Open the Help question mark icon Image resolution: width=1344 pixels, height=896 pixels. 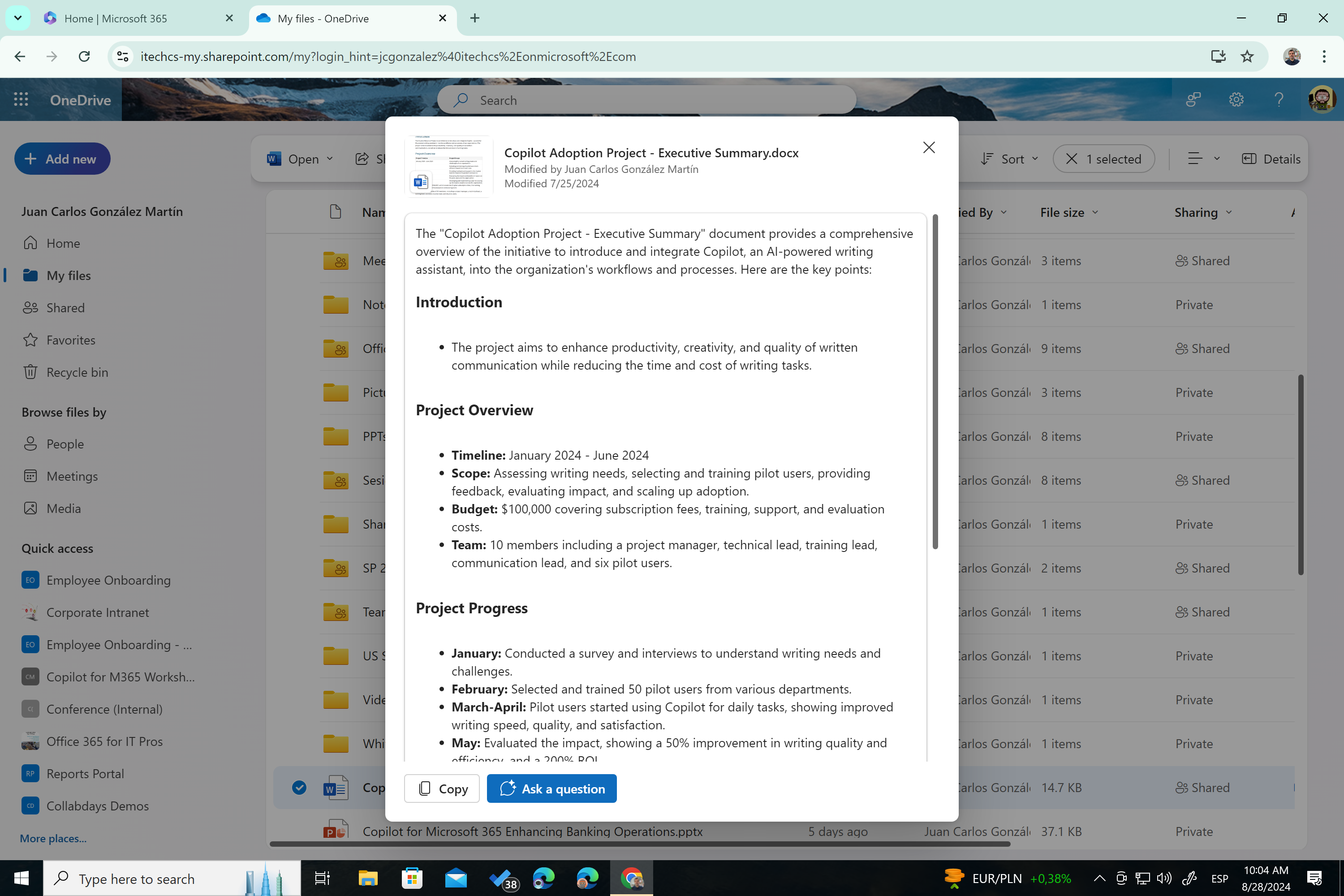[1279, 99]
